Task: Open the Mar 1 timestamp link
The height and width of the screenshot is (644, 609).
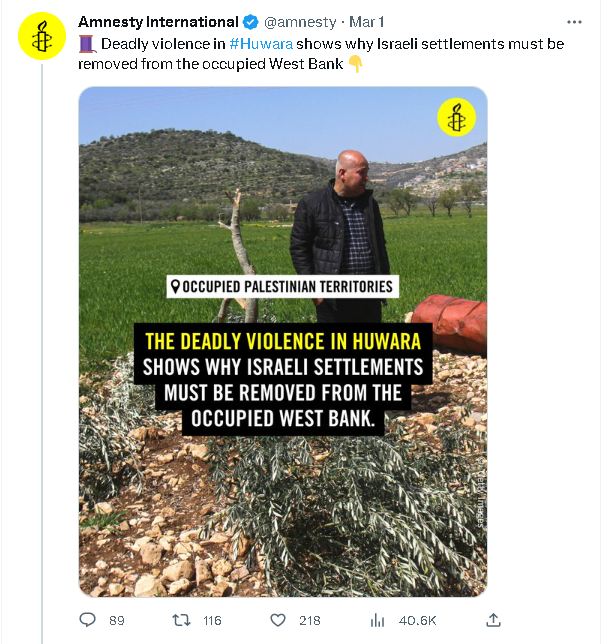Action: click(x=365, y=22)
